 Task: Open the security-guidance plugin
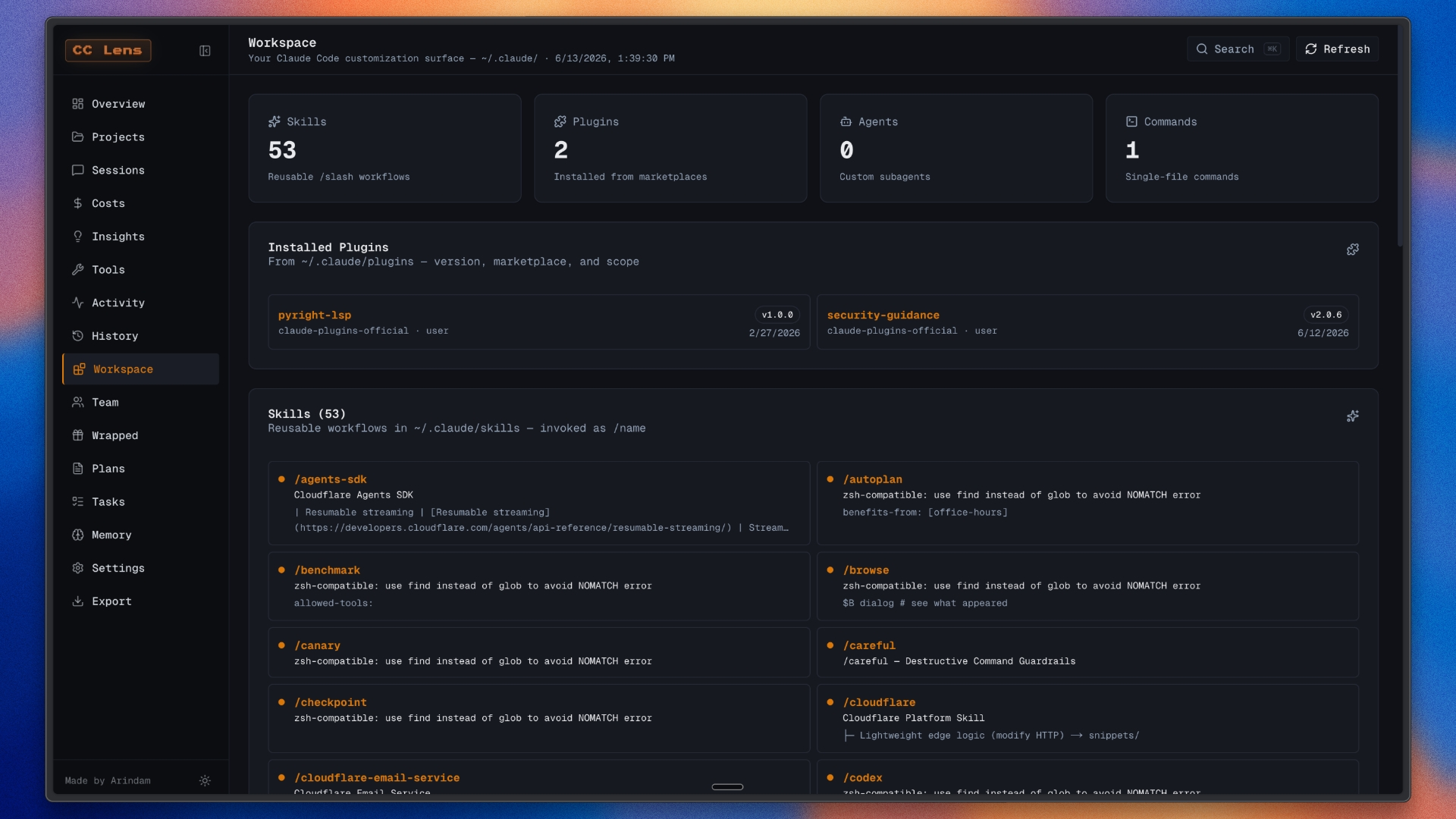[1087, 322]
